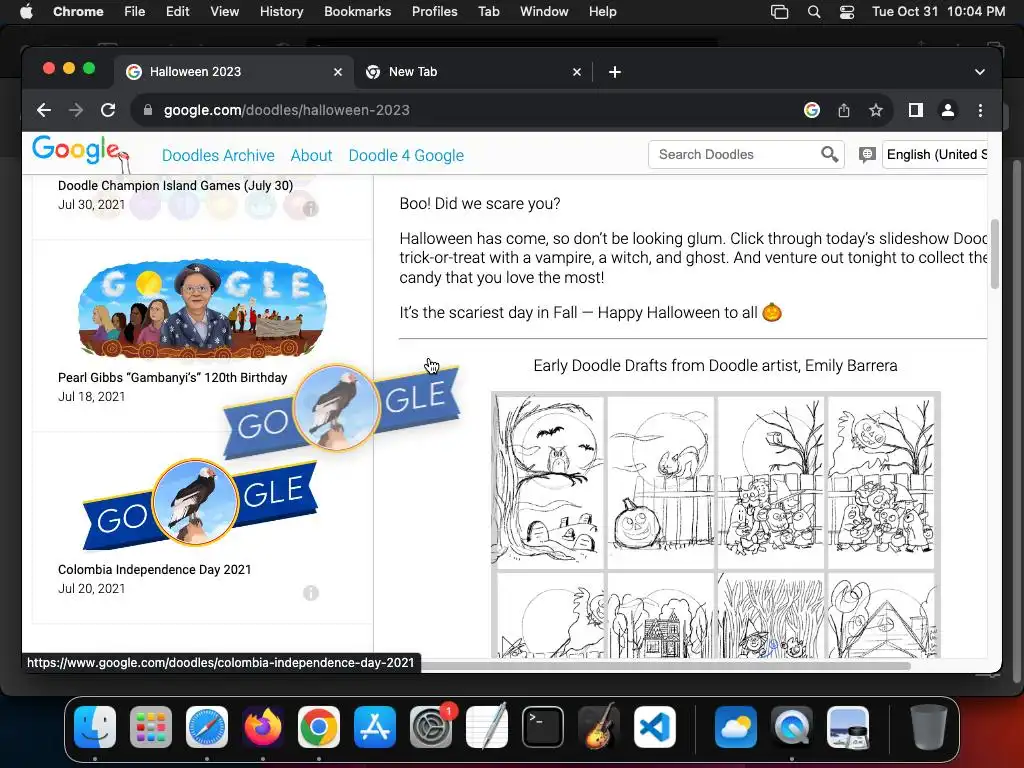The width and height of the screenshot is (1024, 768).
Task: Click the page vertical scrollbar thumb
Action: [995, 253]
